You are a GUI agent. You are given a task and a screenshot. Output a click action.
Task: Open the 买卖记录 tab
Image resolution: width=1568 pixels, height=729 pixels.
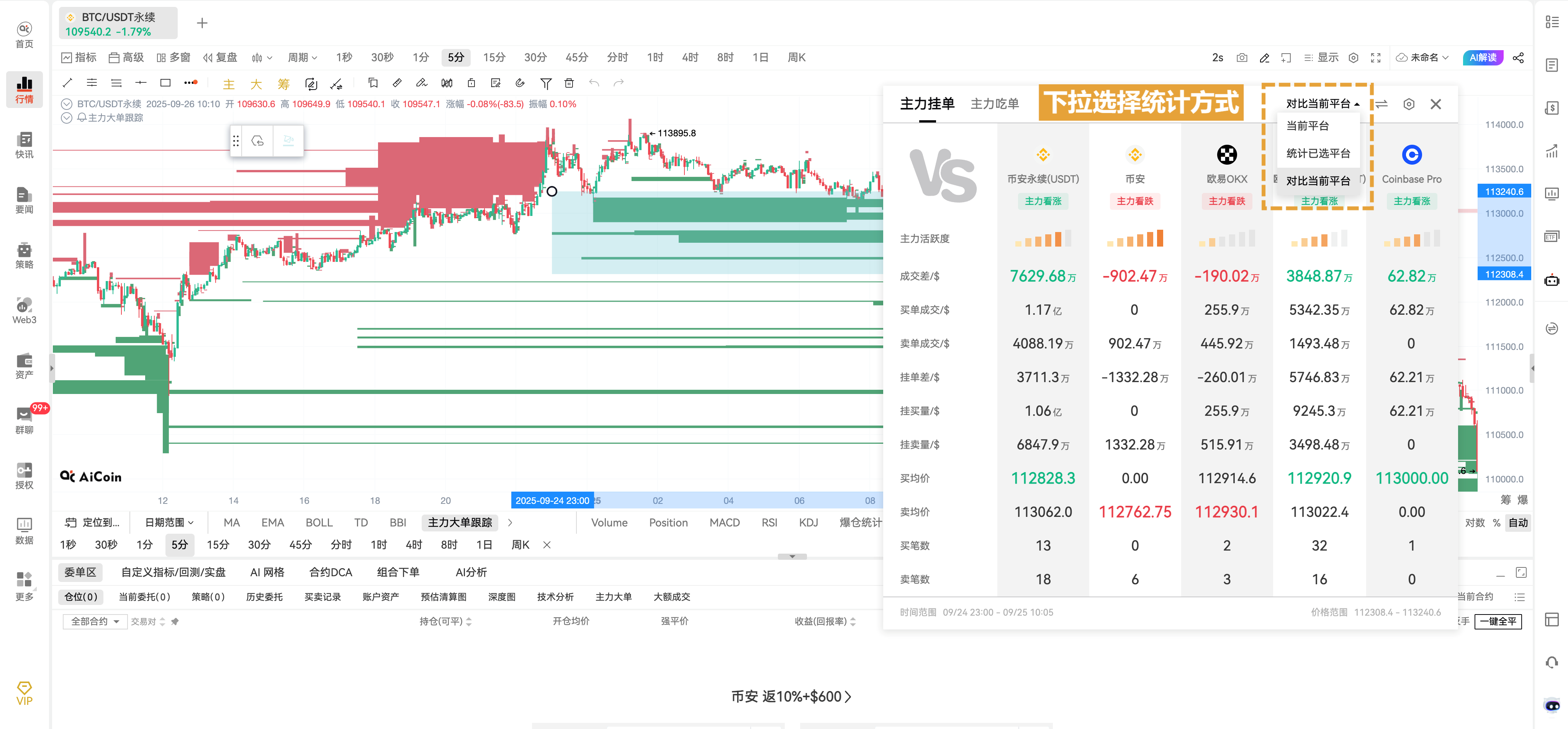pos(322,597)
